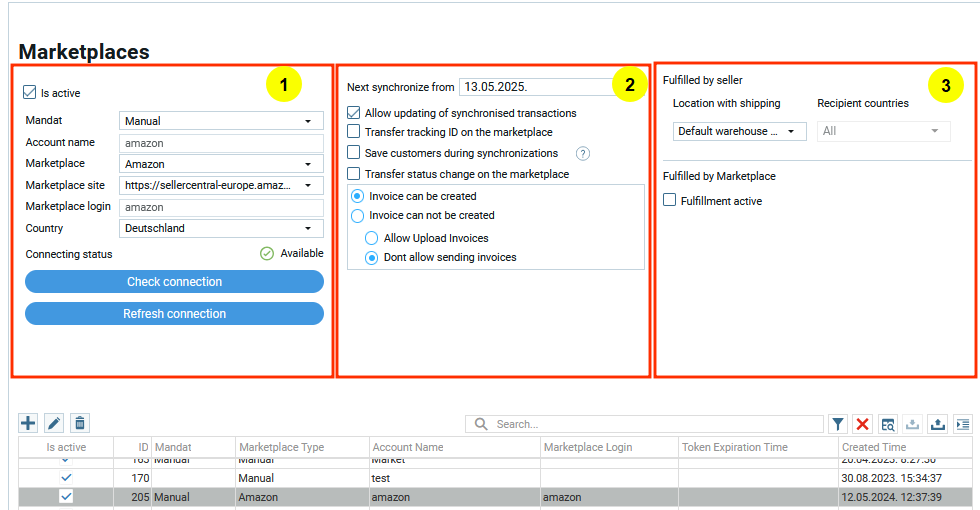Click the Check connection button
The width and height of the screenshot is (980, 510).
click(x=174, y=282)
